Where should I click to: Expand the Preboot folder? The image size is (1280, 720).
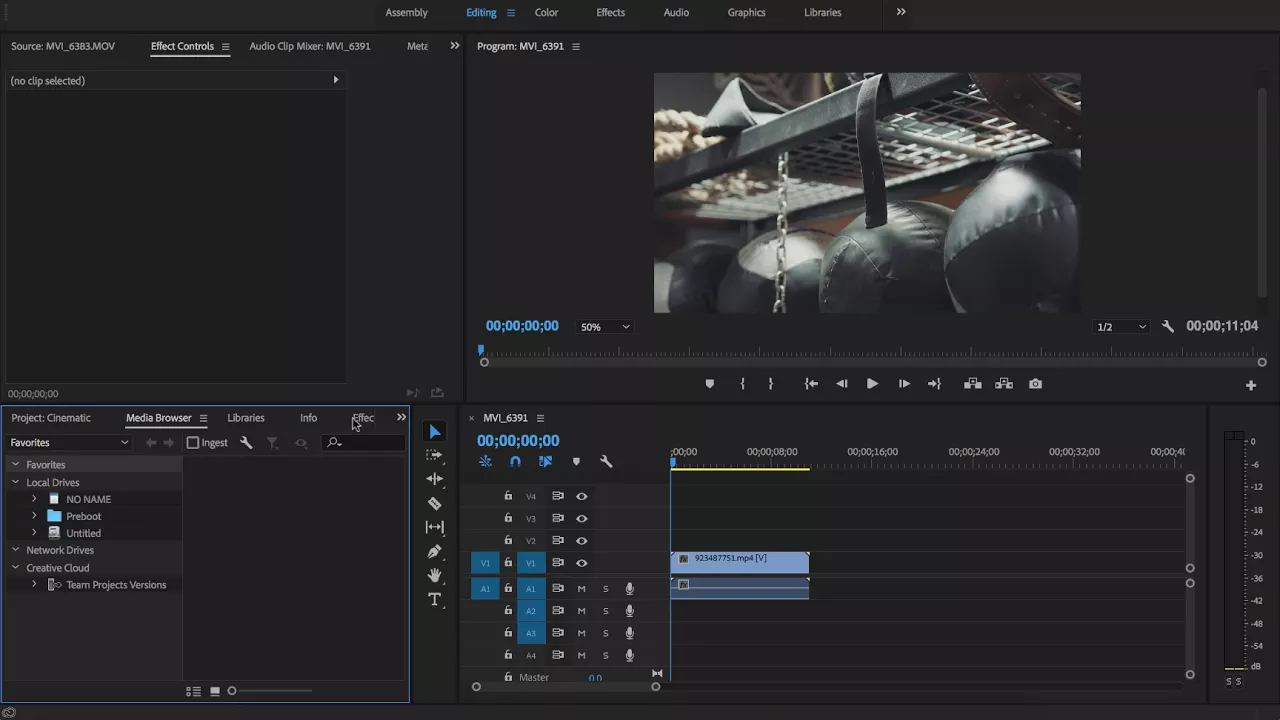[x=34, y=516]
